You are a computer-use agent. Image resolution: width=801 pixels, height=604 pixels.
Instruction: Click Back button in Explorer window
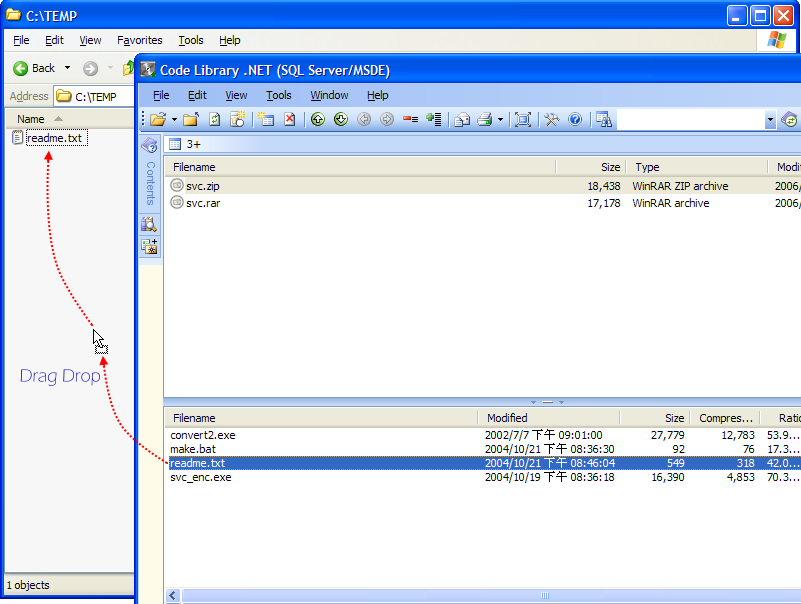34,68
